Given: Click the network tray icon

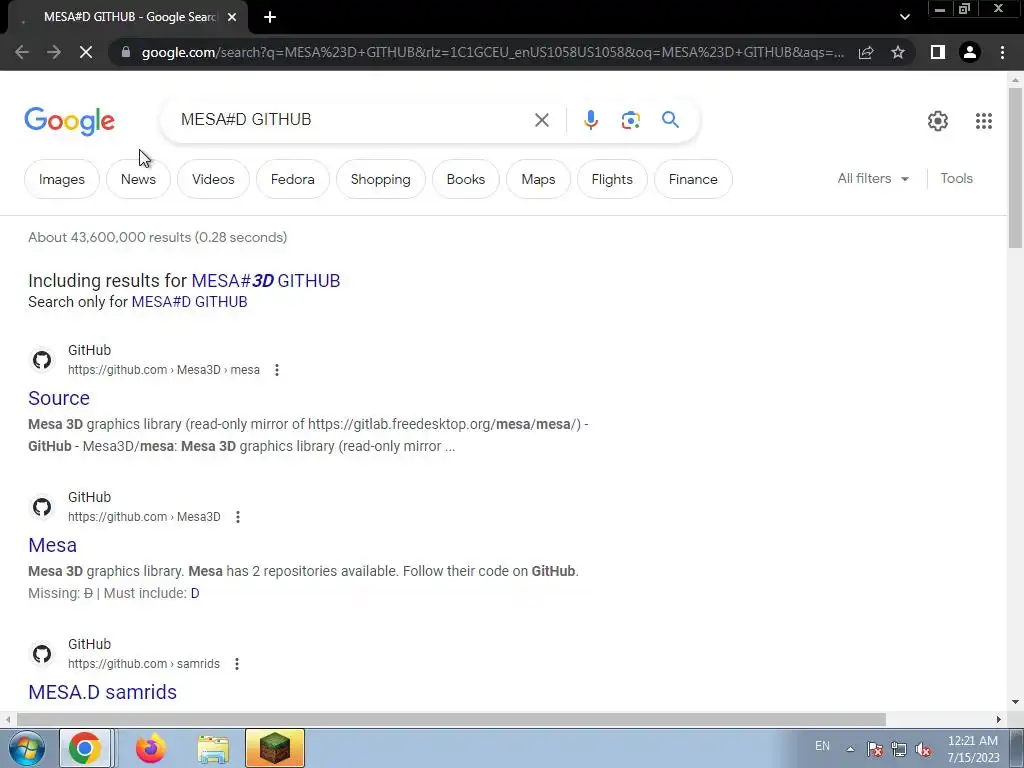Looking at the screenshot, I should [x=899, y=750].
